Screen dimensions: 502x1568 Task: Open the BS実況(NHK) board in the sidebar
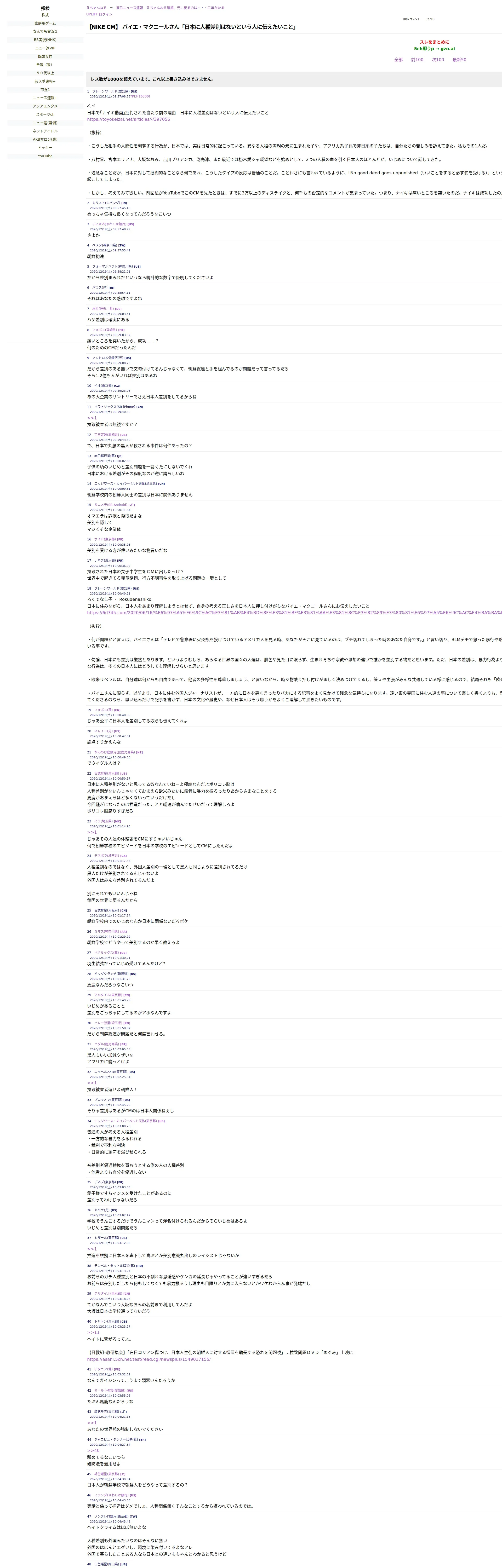click(45, 39)
